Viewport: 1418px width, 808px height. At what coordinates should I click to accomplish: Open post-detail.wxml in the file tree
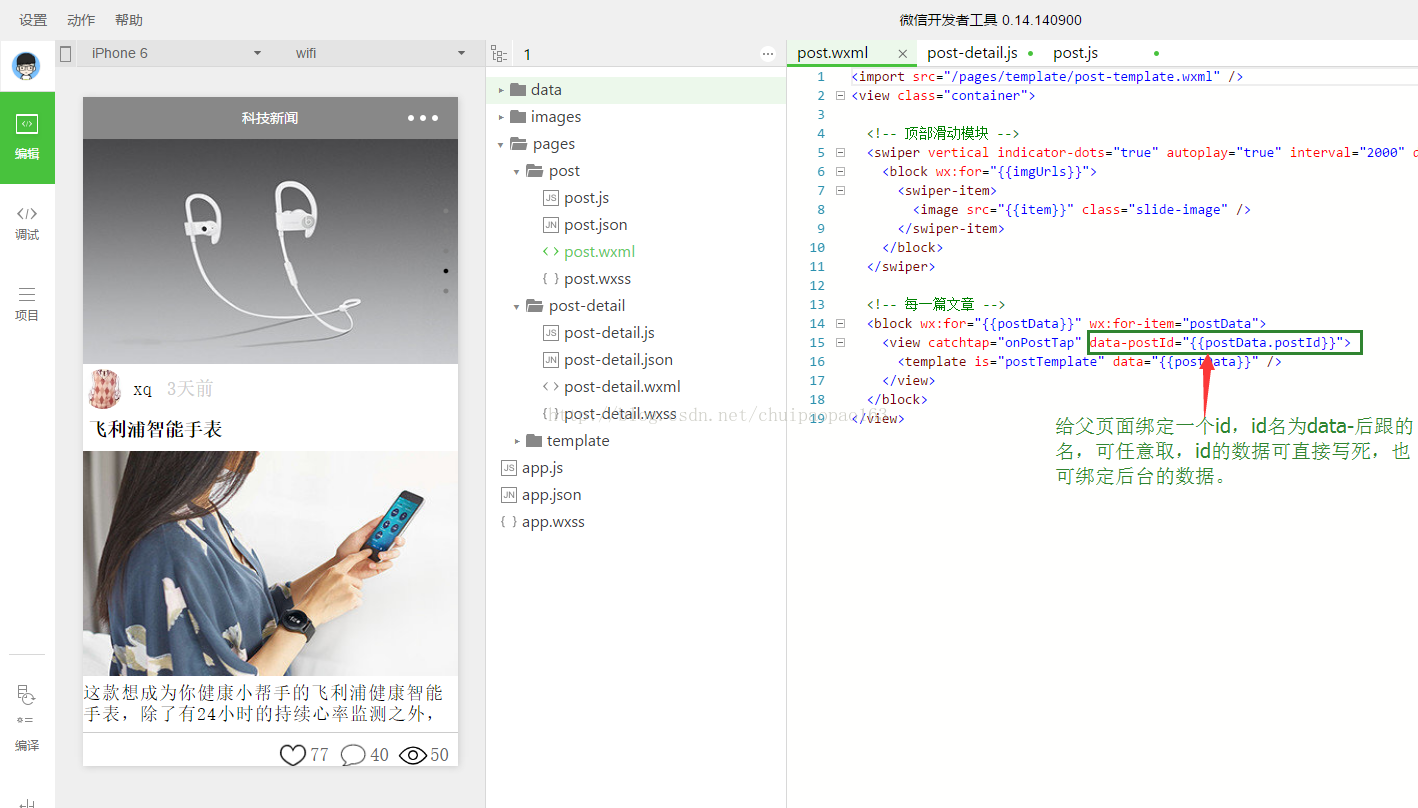tap(622, 387)
